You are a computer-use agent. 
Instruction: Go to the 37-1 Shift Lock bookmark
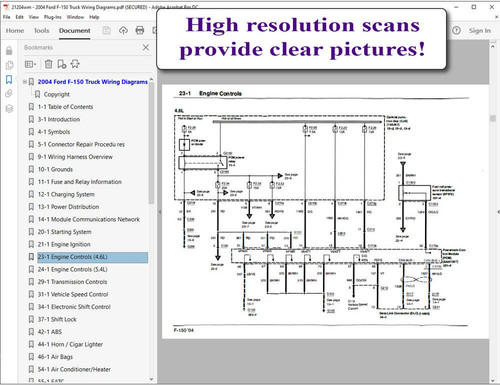[57, 319]
